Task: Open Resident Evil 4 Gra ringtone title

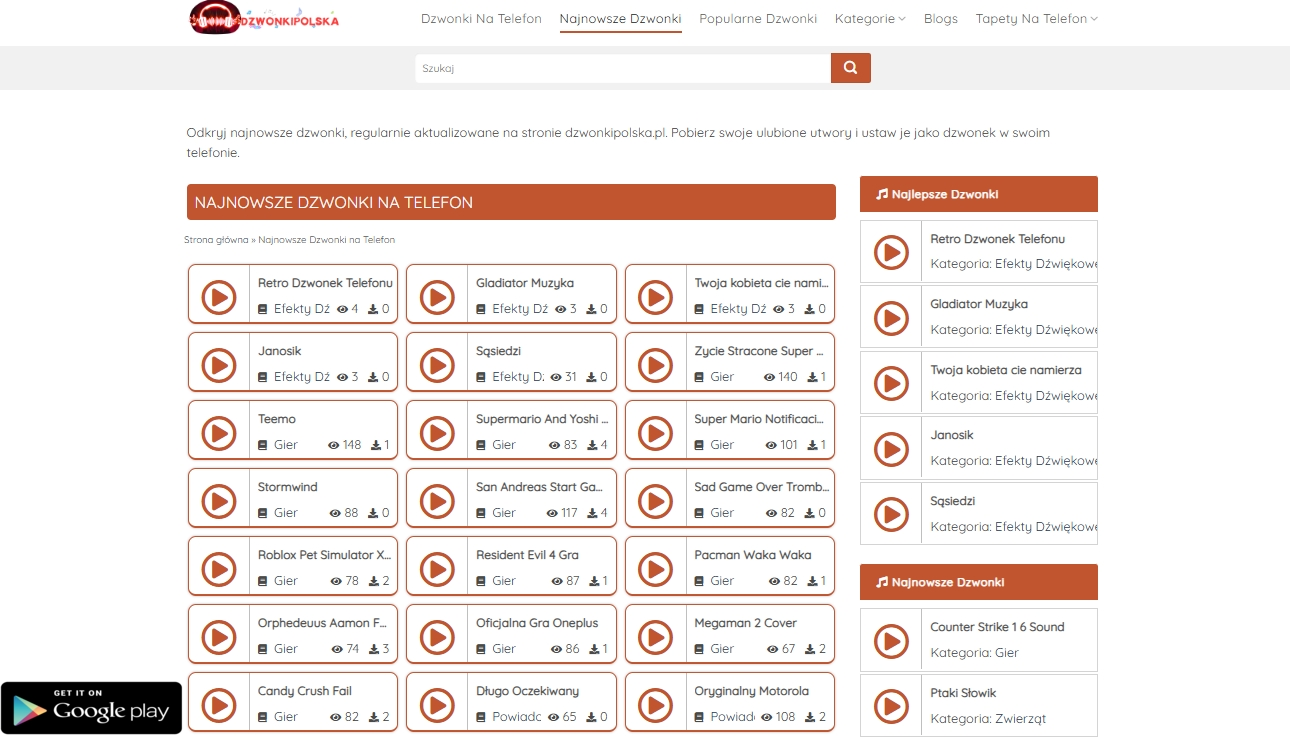Action: coord(527,555)
